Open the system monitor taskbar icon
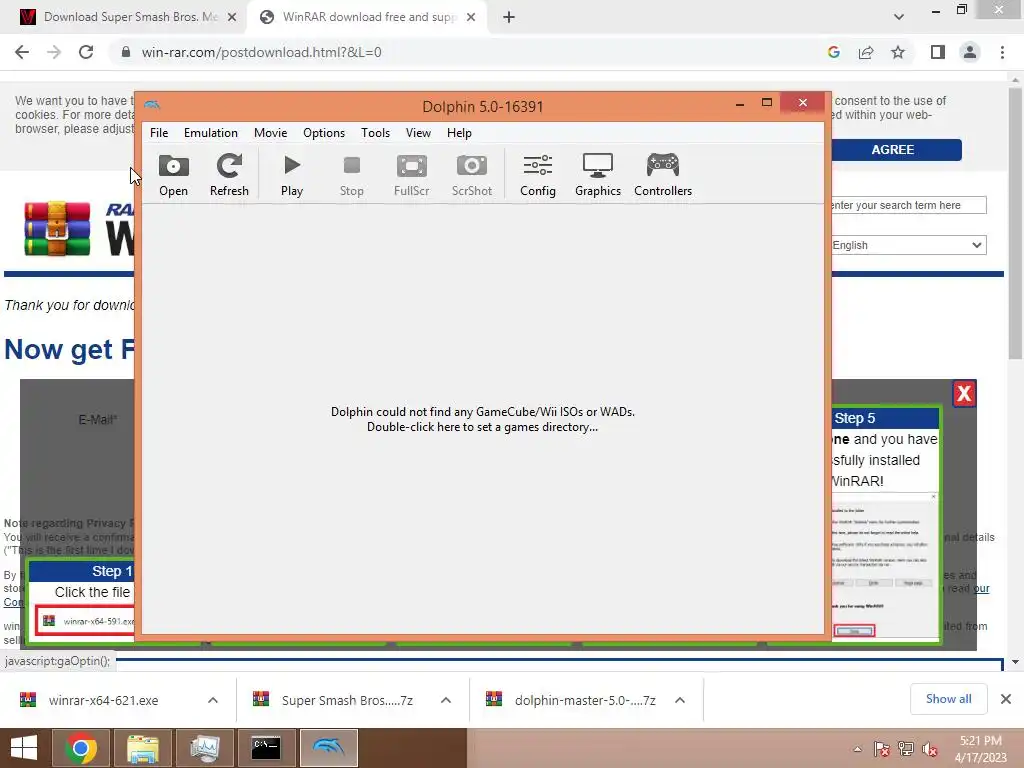 (204, 748)
